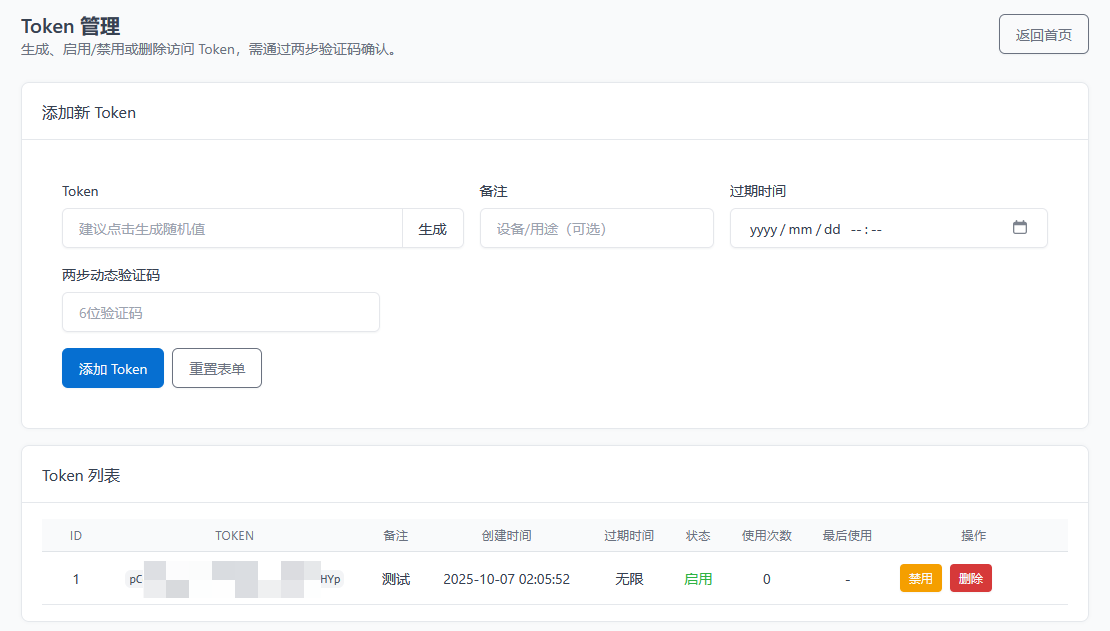Click the 测试 remark cell in row 1

click(x=395, y=579)
